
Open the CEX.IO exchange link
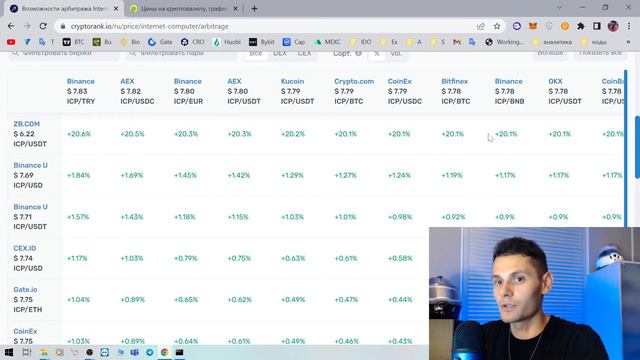pyautogui.click(x=24, y=248)
